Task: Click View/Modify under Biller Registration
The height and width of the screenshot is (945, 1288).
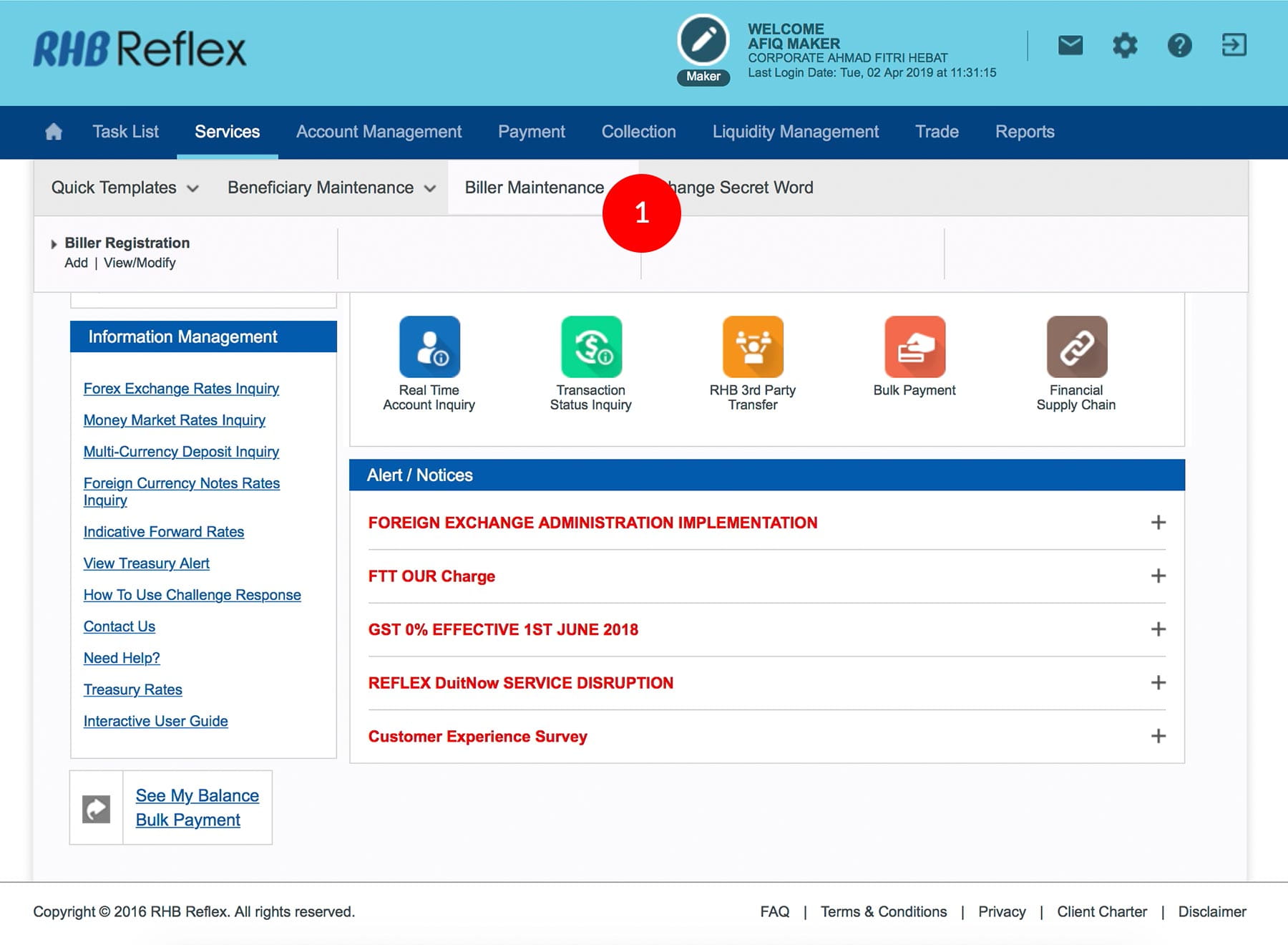Action: click(x=140, y=263)
